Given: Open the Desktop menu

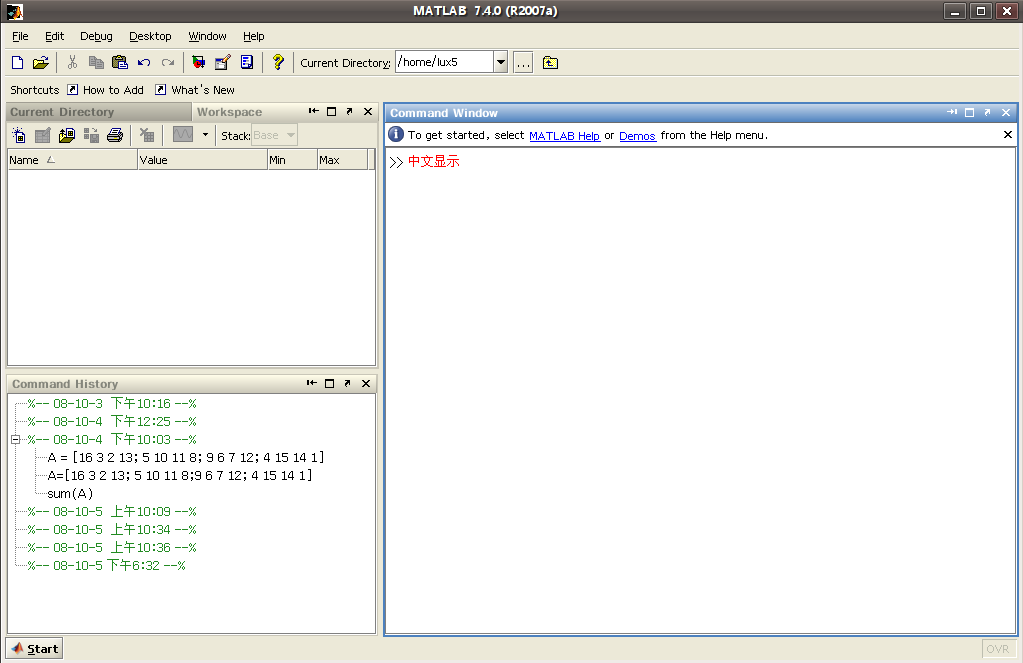Looking at the screenshot, I should click(150, 36).
